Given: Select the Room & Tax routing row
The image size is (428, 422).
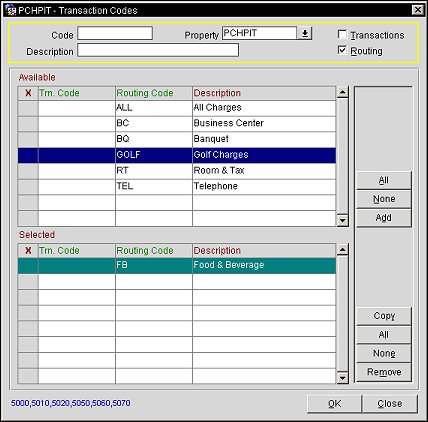Looking at the screenshot, I should pyautogui.click(x=177, y=171).
